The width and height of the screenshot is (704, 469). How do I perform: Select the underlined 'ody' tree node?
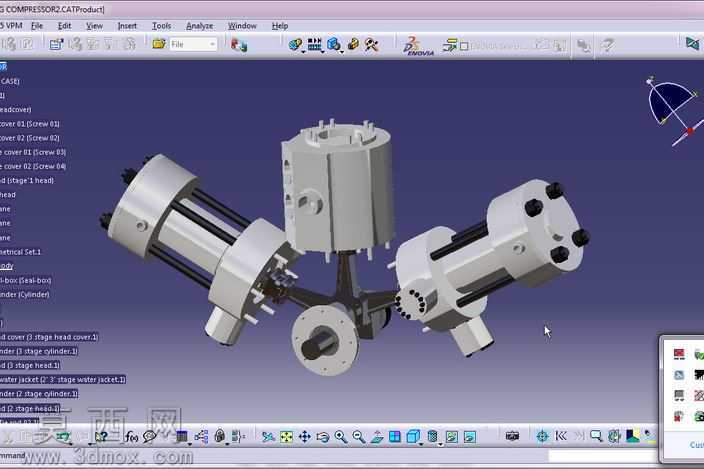click(x=7, y=266)
